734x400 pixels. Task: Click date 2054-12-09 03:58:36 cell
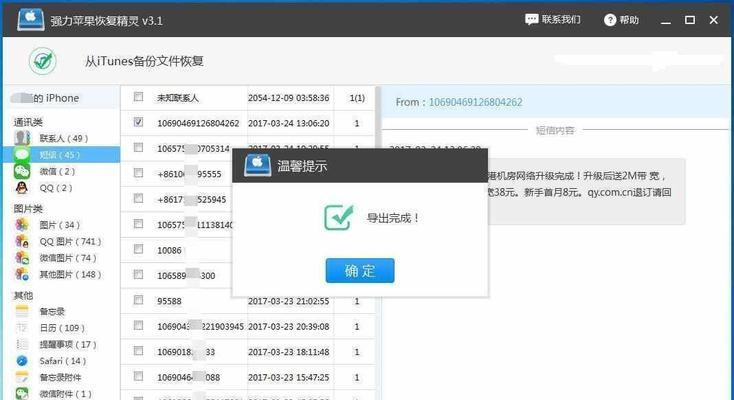pos(288,98)
